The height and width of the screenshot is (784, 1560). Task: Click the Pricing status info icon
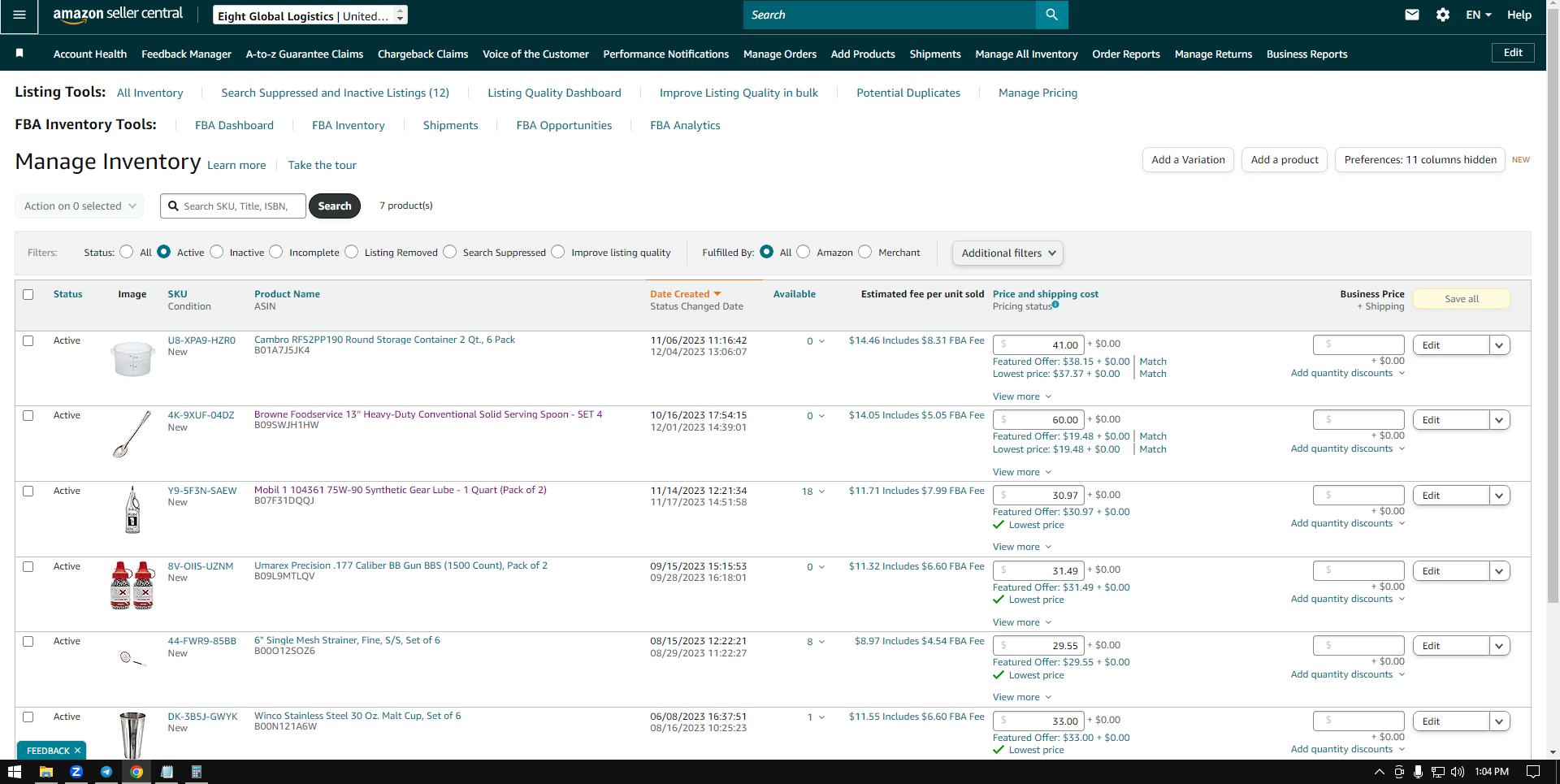(x=1055, y=305)
